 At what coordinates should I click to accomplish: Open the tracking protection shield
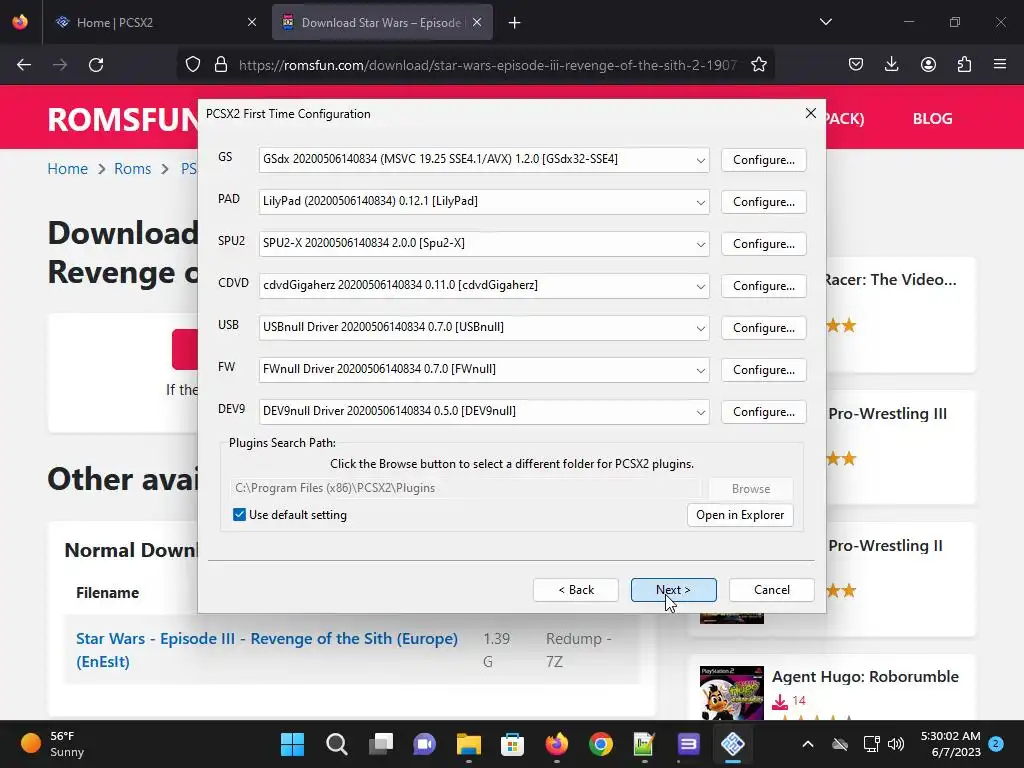(193, 65)
